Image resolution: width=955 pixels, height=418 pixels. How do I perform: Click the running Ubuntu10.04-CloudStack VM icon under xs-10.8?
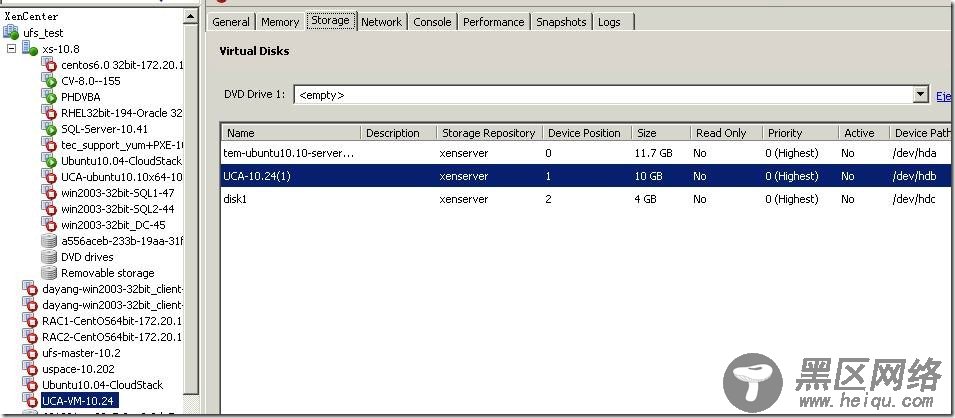[x=49, y=160]
